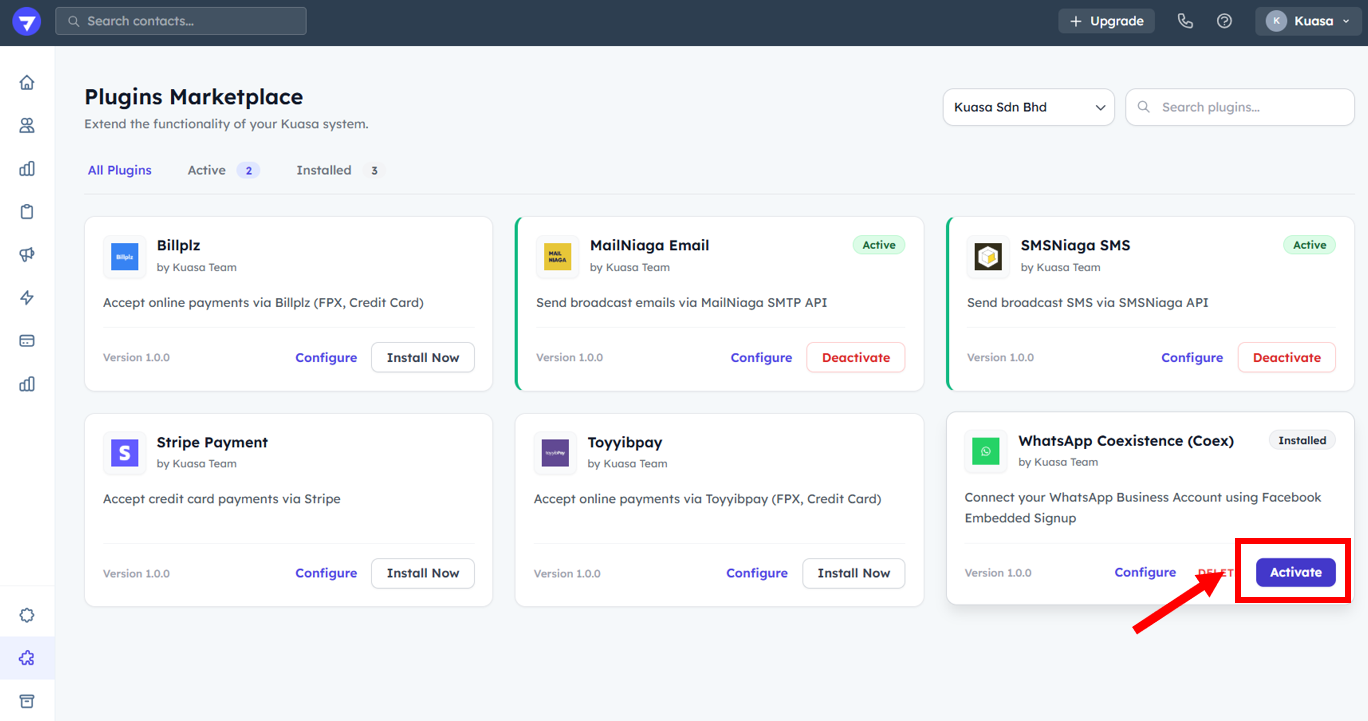1368x721 pixels.
Task: Click the lightning bolt automation icon
Action: (27, 297)
